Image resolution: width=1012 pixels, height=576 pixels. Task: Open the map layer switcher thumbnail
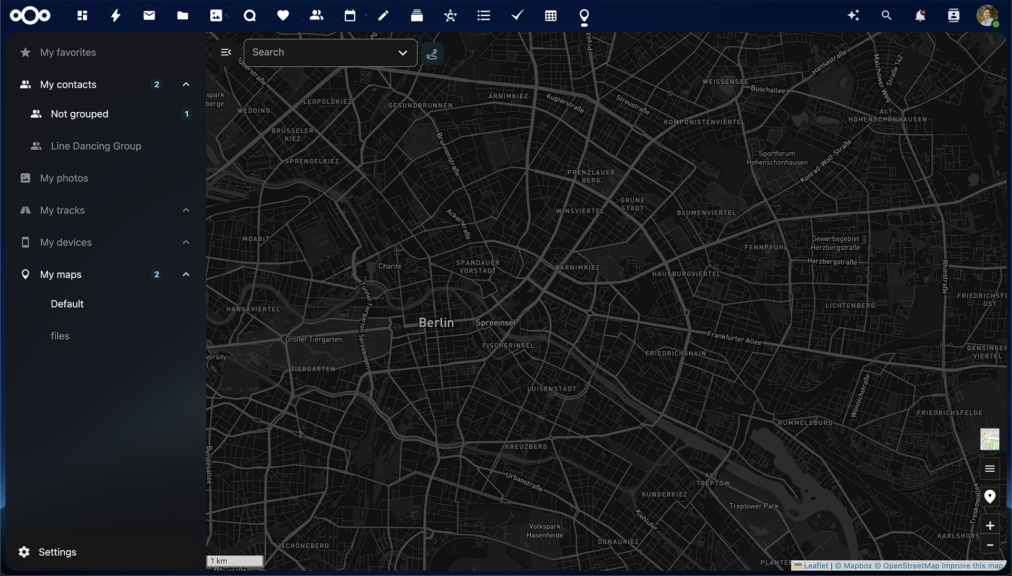[x=989, y=439]
